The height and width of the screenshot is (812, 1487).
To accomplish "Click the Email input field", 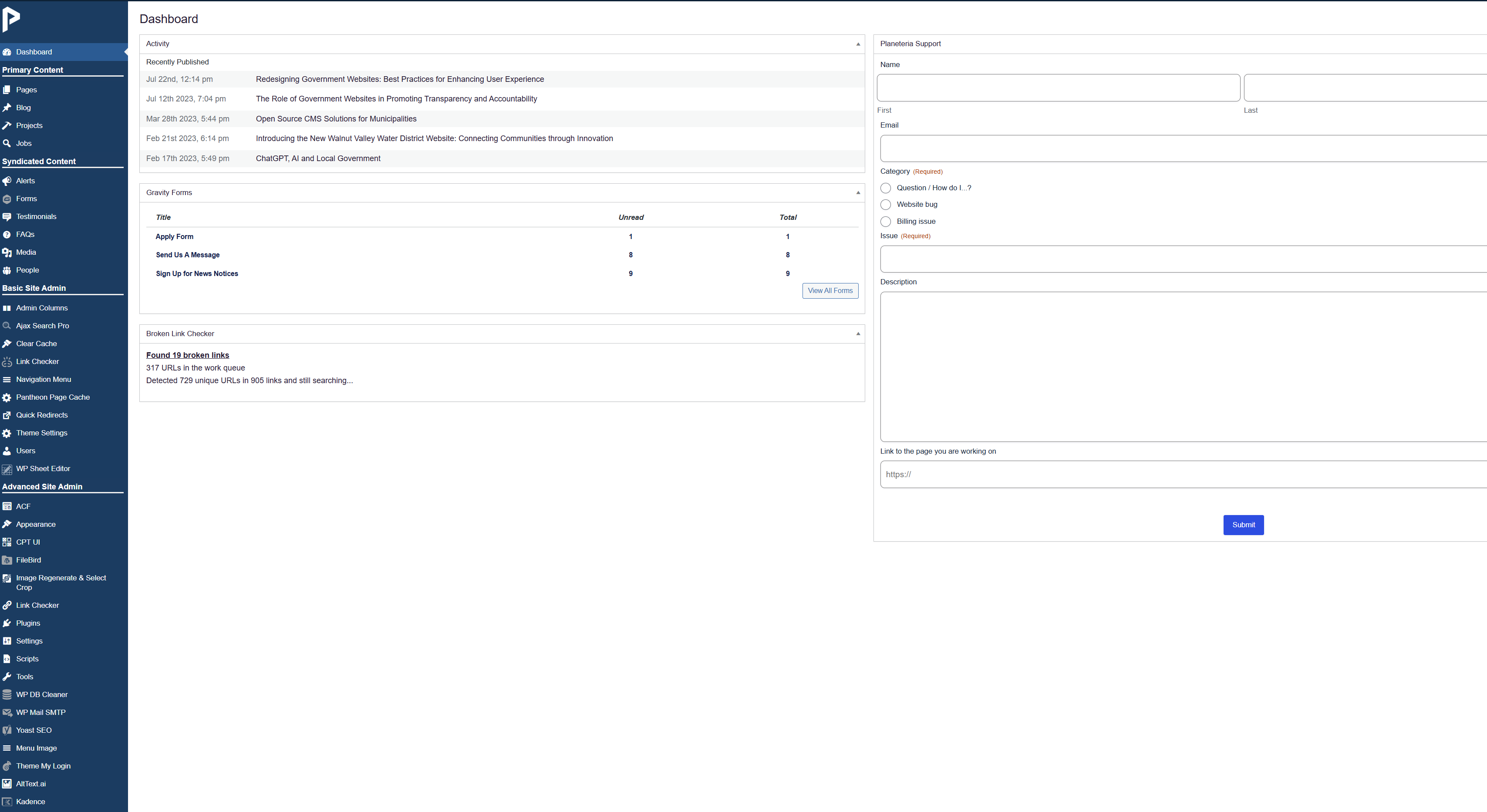I will (1184, 149).
